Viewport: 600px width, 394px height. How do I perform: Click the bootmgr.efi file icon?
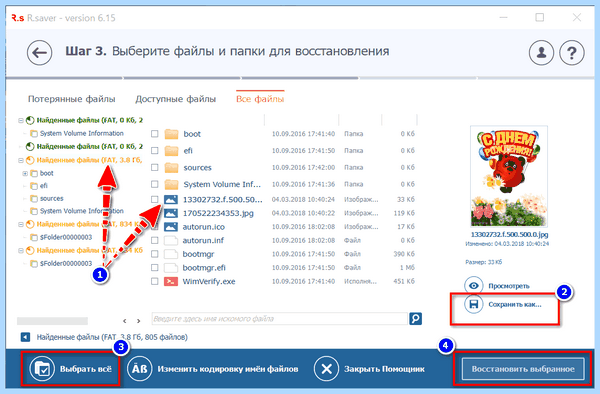pos(171,268)
